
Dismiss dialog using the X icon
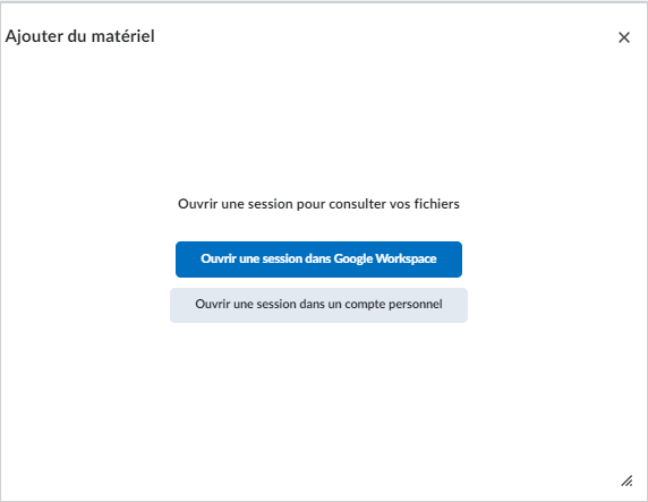pos(624,37)
